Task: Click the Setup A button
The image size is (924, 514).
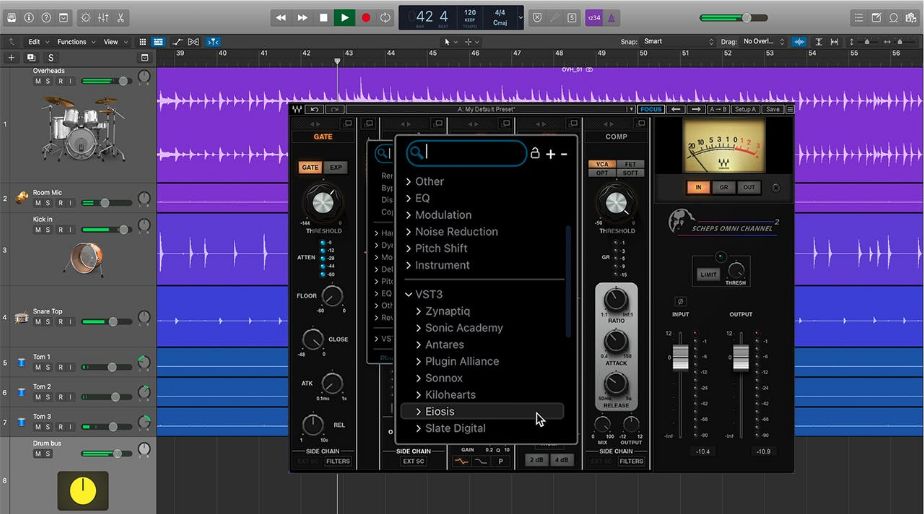Action: coord(745,109)
